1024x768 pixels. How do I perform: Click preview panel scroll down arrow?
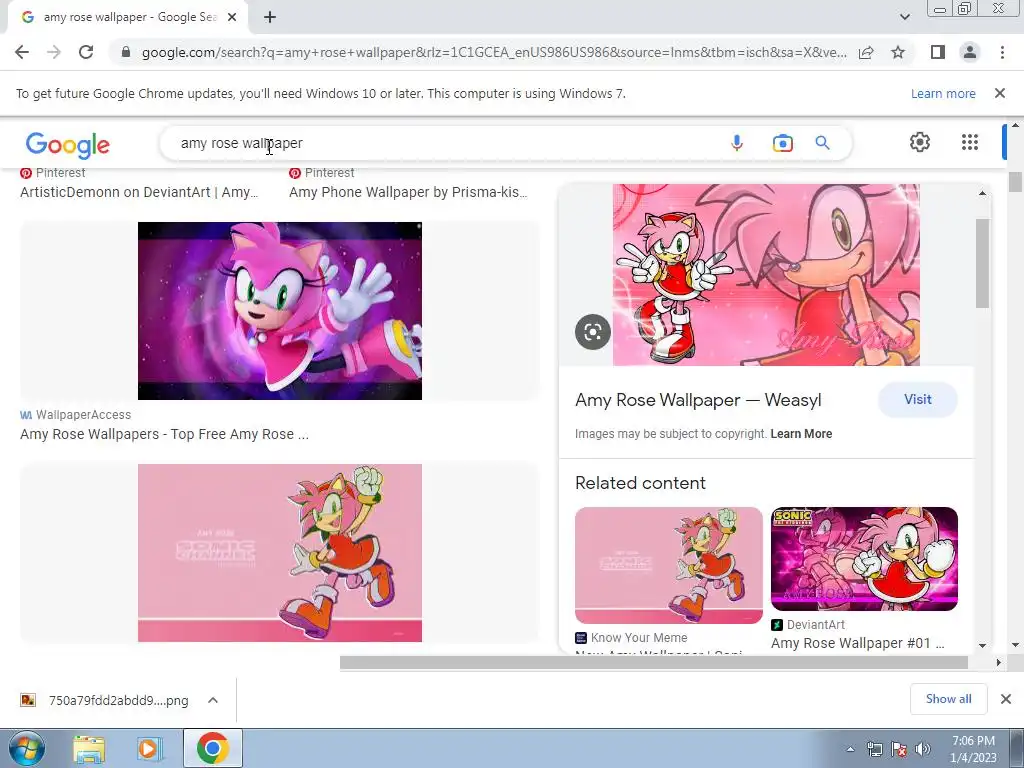tap(982, 645)
